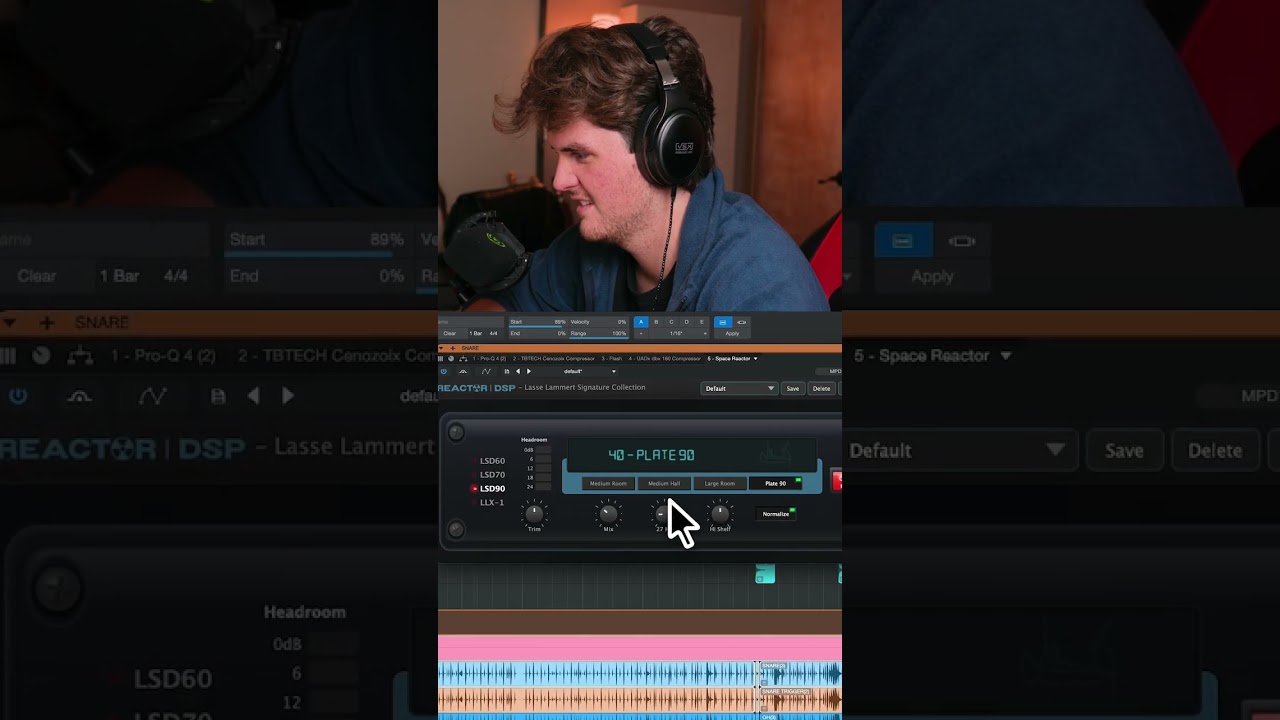This screenshot has height=720, width=1280.
Task: Select the Plate 90 preset button
Action: click(775, 483)
